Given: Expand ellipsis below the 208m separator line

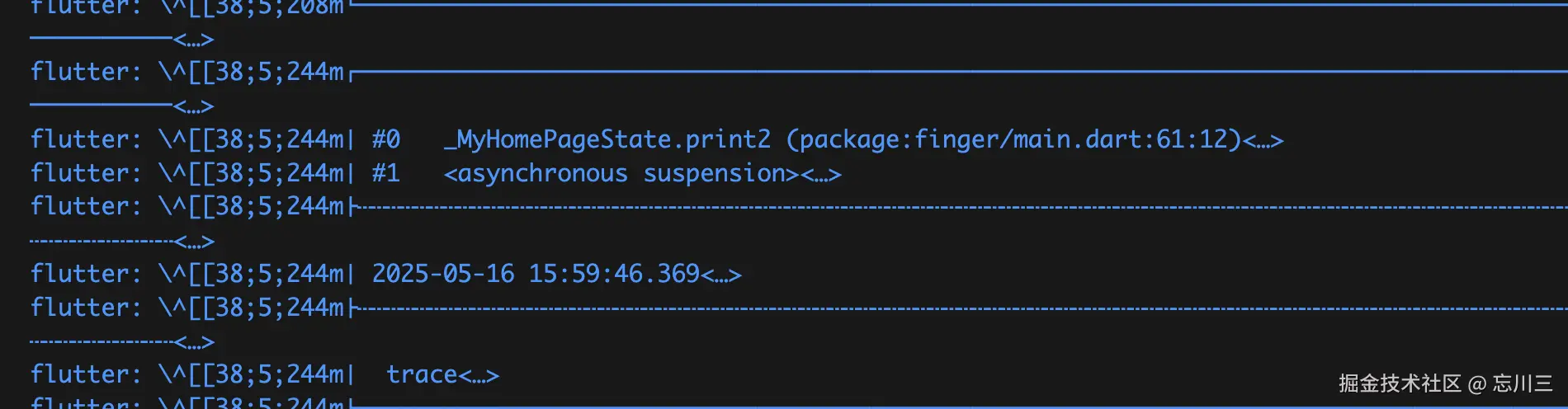Looking at the screenshot, I should tap(194, 40).
